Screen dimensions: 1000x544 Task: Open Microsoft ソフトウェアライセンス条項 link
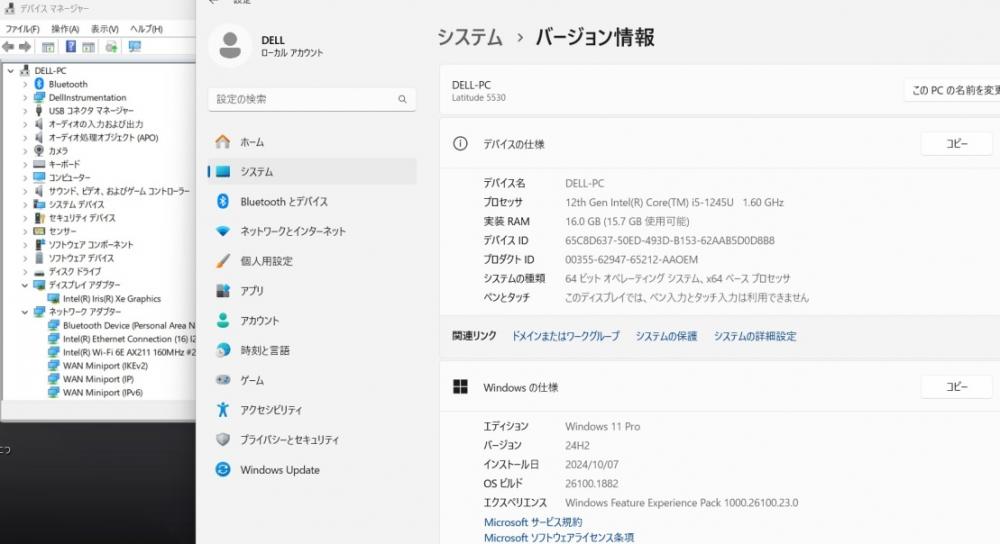coord(559,538)
